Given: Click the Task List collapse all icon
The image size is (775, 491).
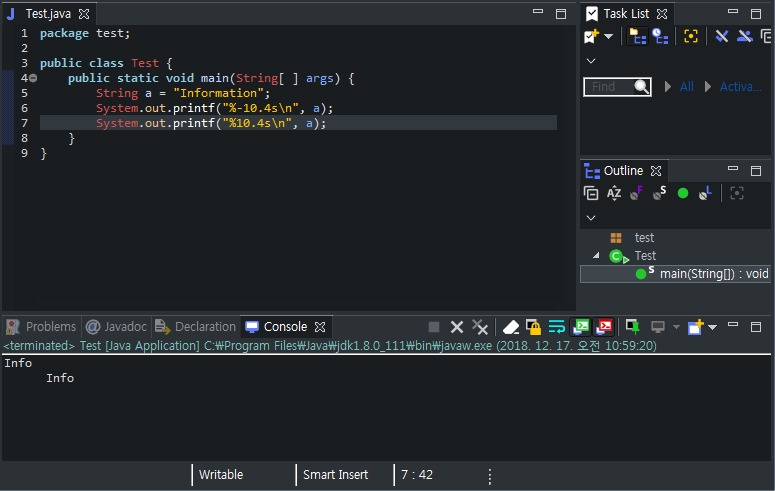Looking at the screenshot, I should pos(767,36).
